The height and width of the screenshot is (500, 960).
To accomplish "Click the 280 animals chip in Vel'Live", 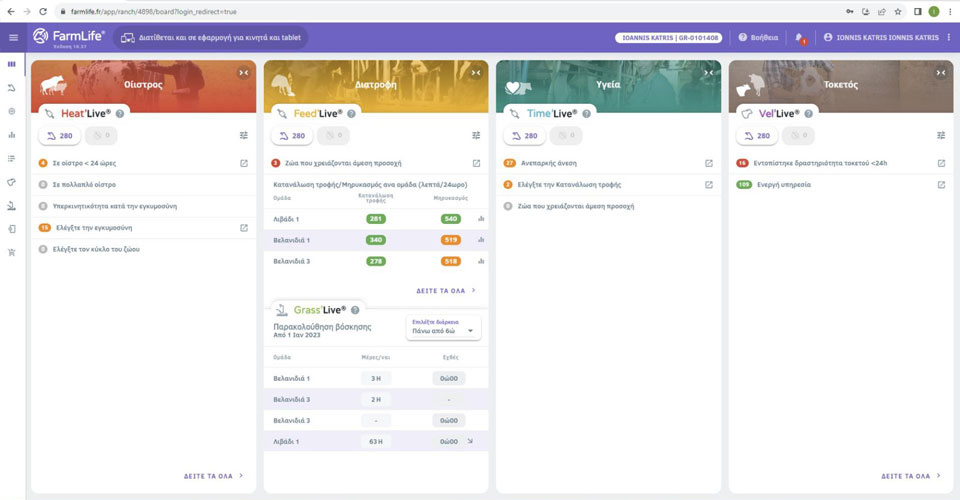I will click(757, 136).
